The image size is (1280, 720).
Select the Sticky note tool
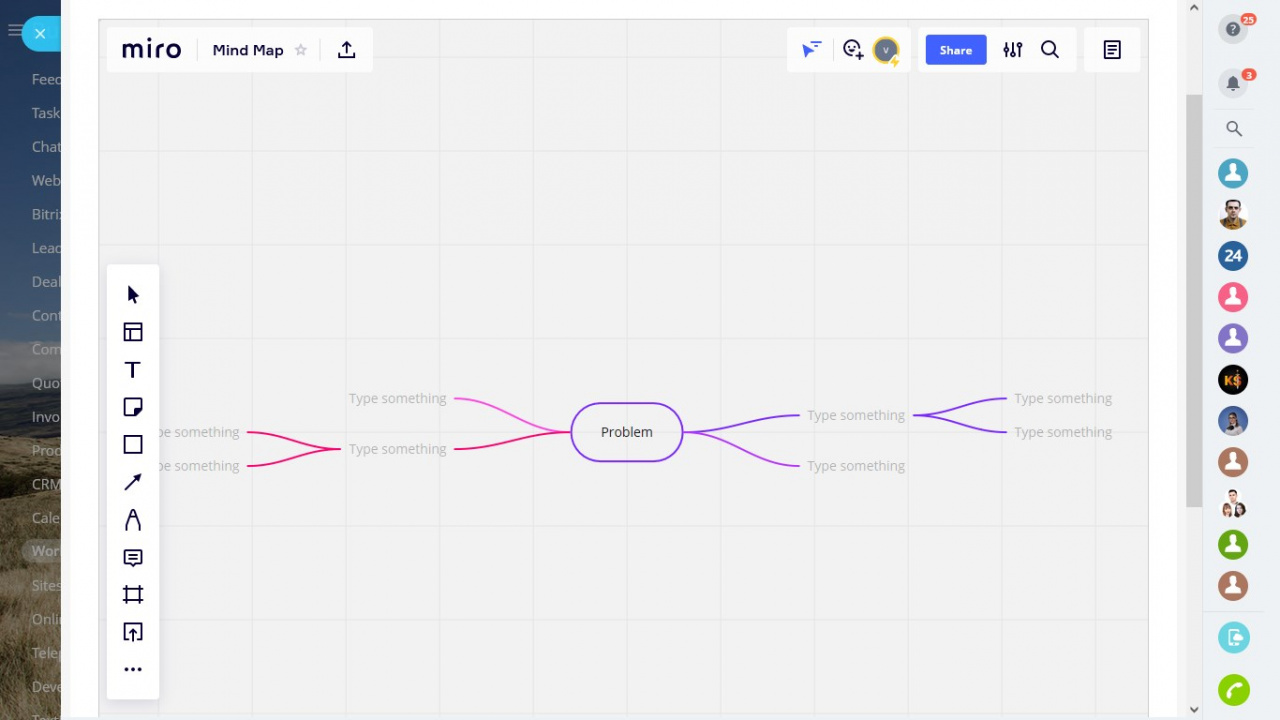tap(133, 407)
